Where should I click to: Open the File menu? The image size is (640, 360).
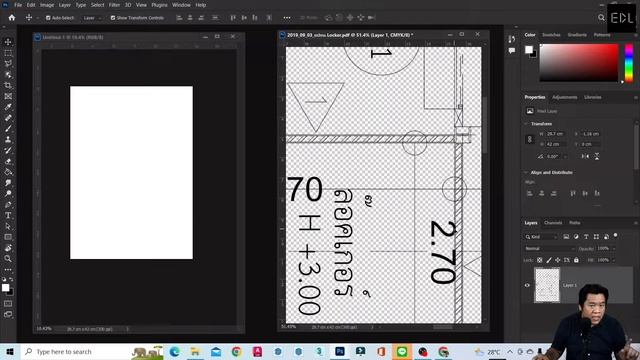tap(18, 5)
